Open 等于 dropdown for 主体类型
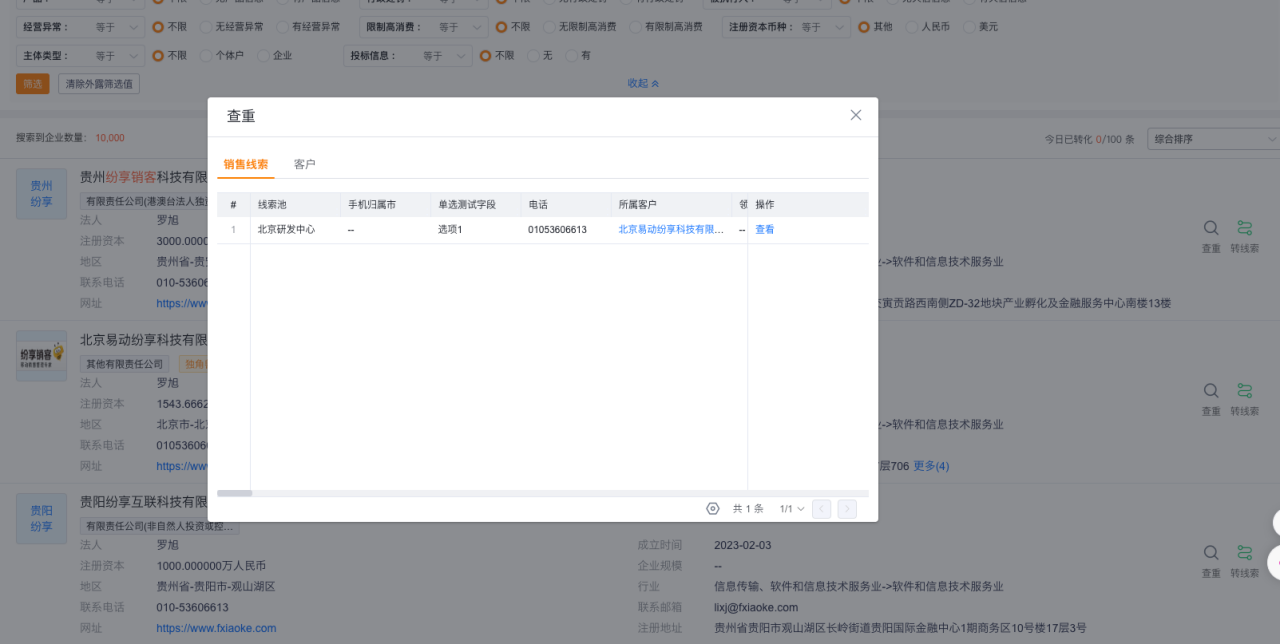This screenshot has width=1280, height=644. tap(118, 56)
